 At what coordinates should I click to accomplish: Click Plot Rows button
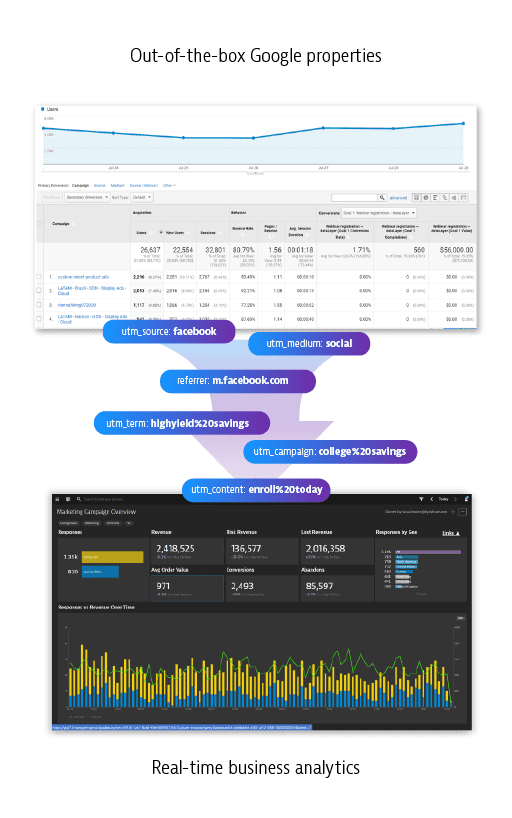click(52, 197)
